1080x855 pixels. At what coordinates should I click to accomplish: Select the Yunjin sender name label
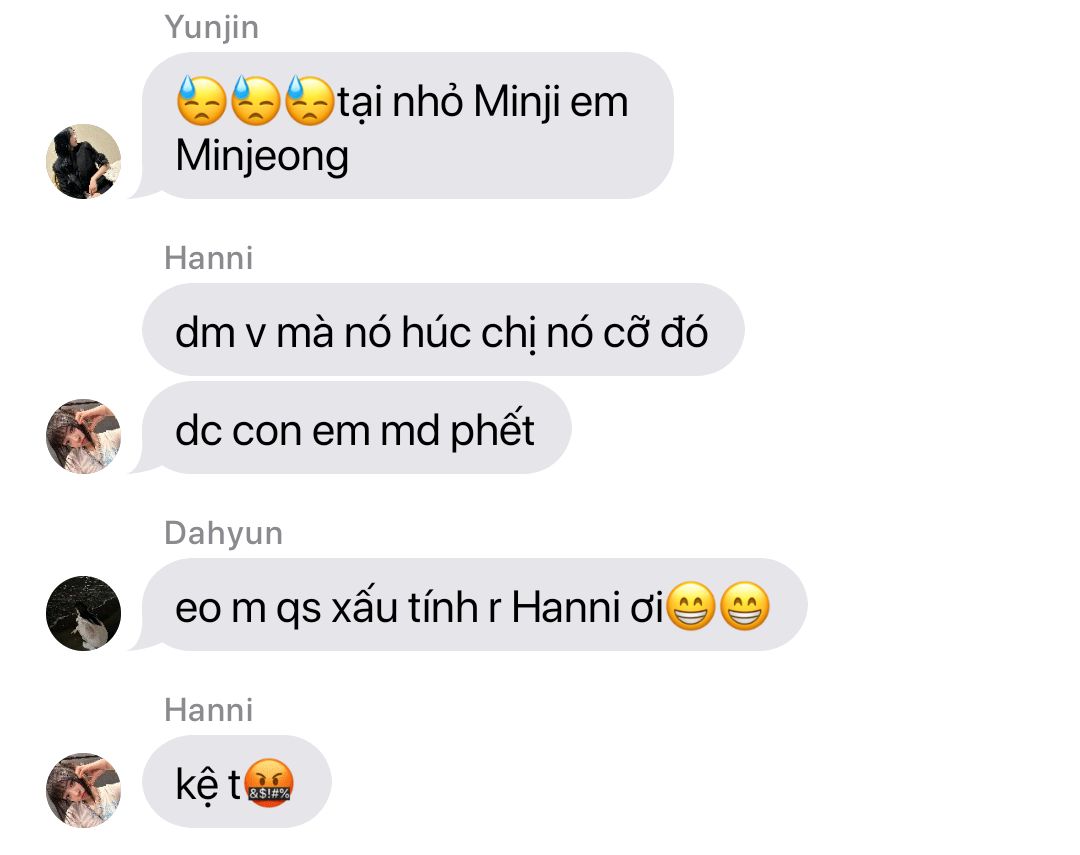(211, 28)
